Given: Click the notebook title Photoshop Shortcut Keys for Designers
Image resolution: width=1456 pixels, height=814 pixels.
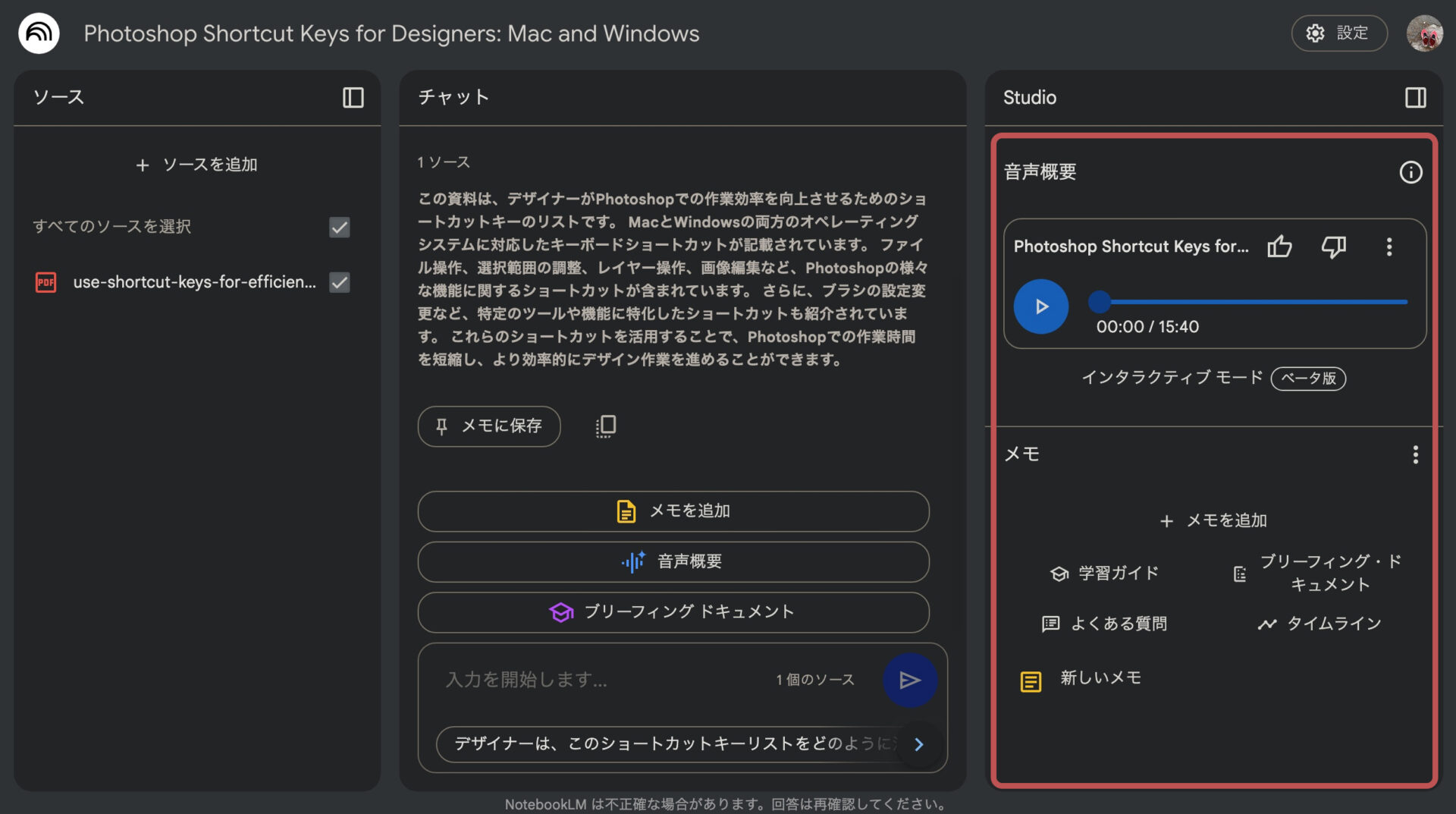Looking at the screenshot, I should (391, 33).
